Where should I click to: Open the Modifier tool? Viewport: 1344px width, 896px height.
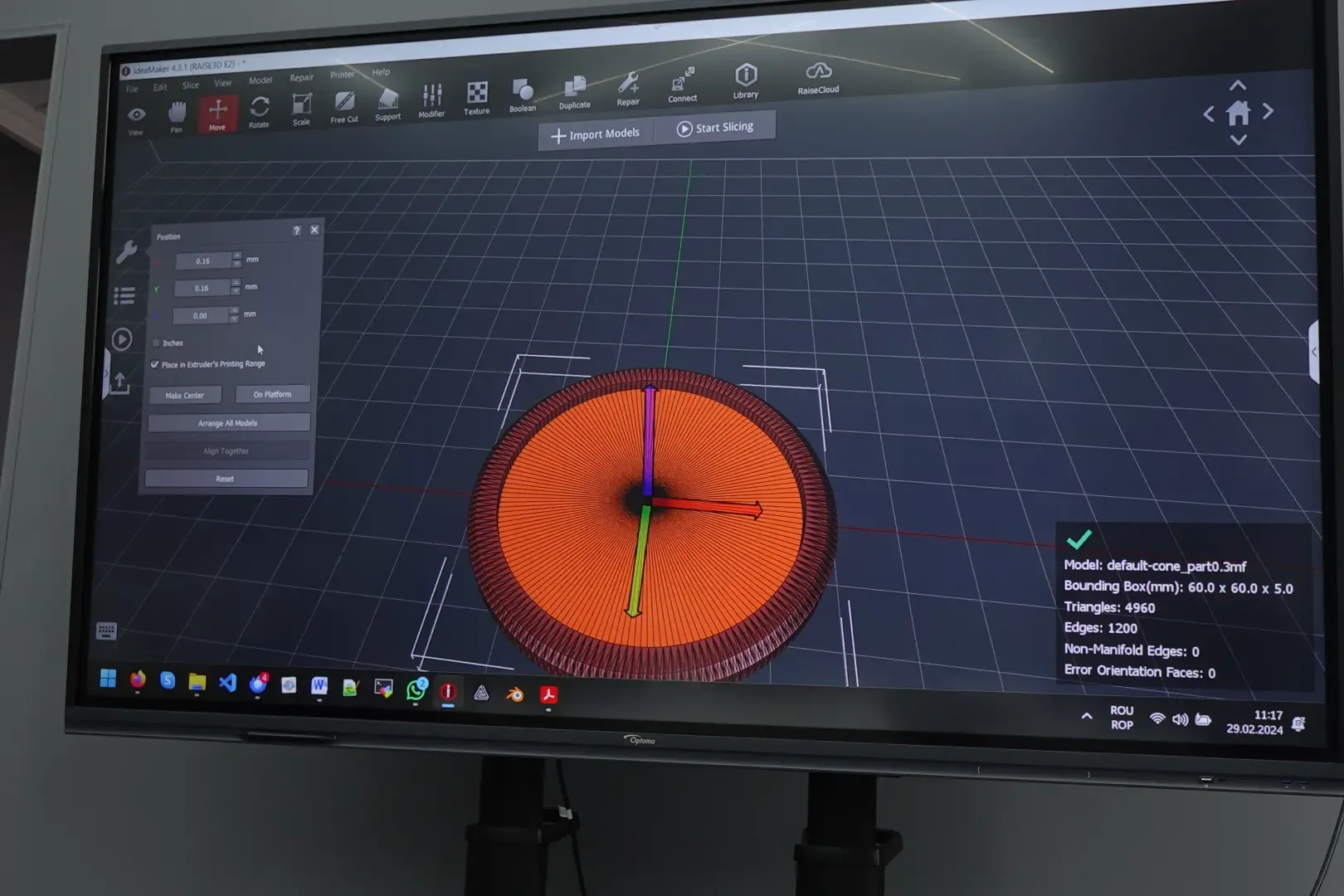click(431, 101)
